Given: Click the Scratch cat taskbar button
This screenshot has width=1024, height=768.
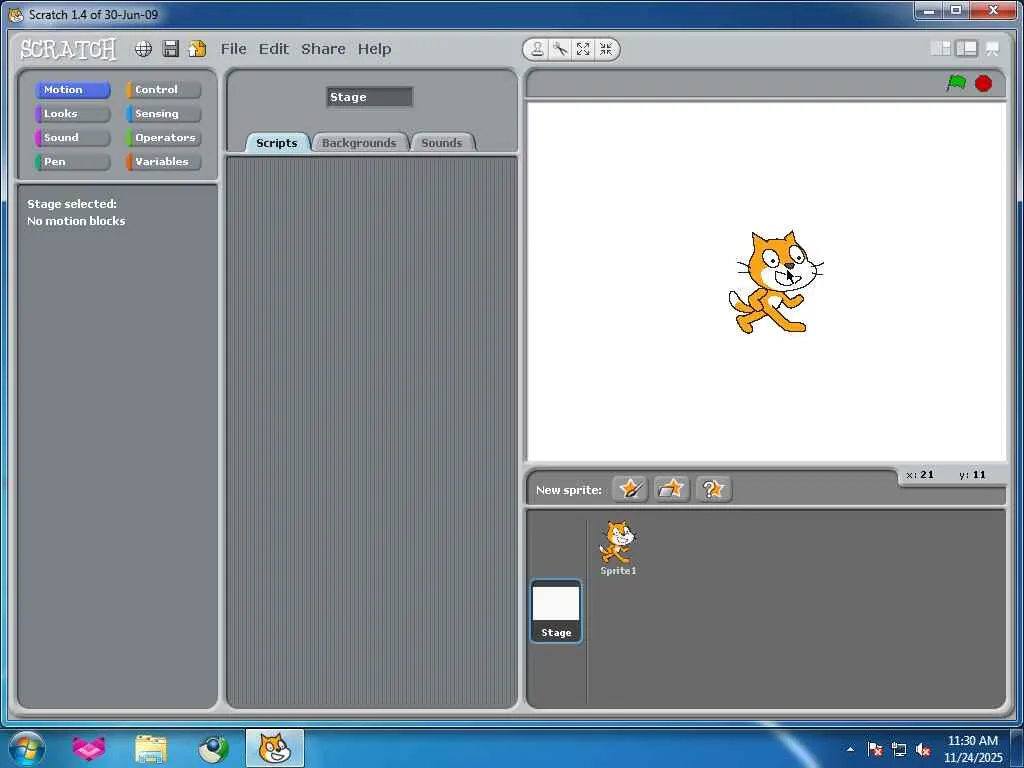Looking at the screenshot, I should click(275, 748).
